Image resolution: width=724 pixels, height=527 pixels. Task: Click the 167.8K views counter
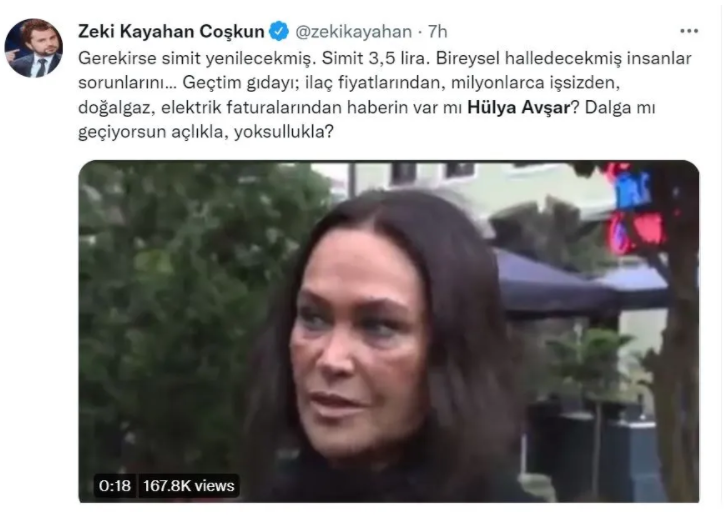[188, 486]
